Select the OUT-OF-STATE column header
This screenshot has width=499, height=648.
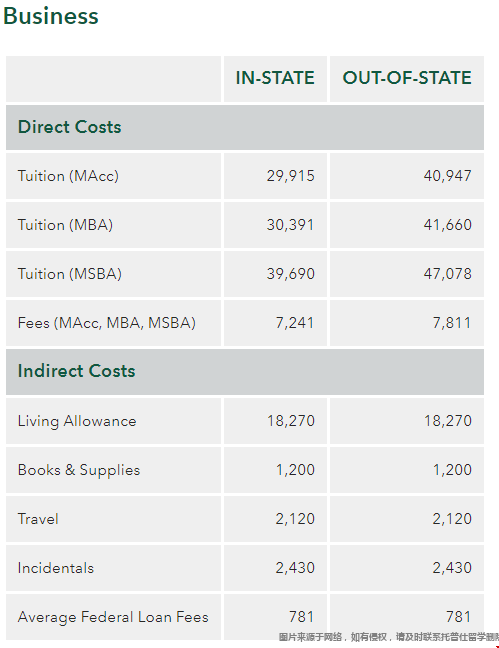(x=407, y=78)
